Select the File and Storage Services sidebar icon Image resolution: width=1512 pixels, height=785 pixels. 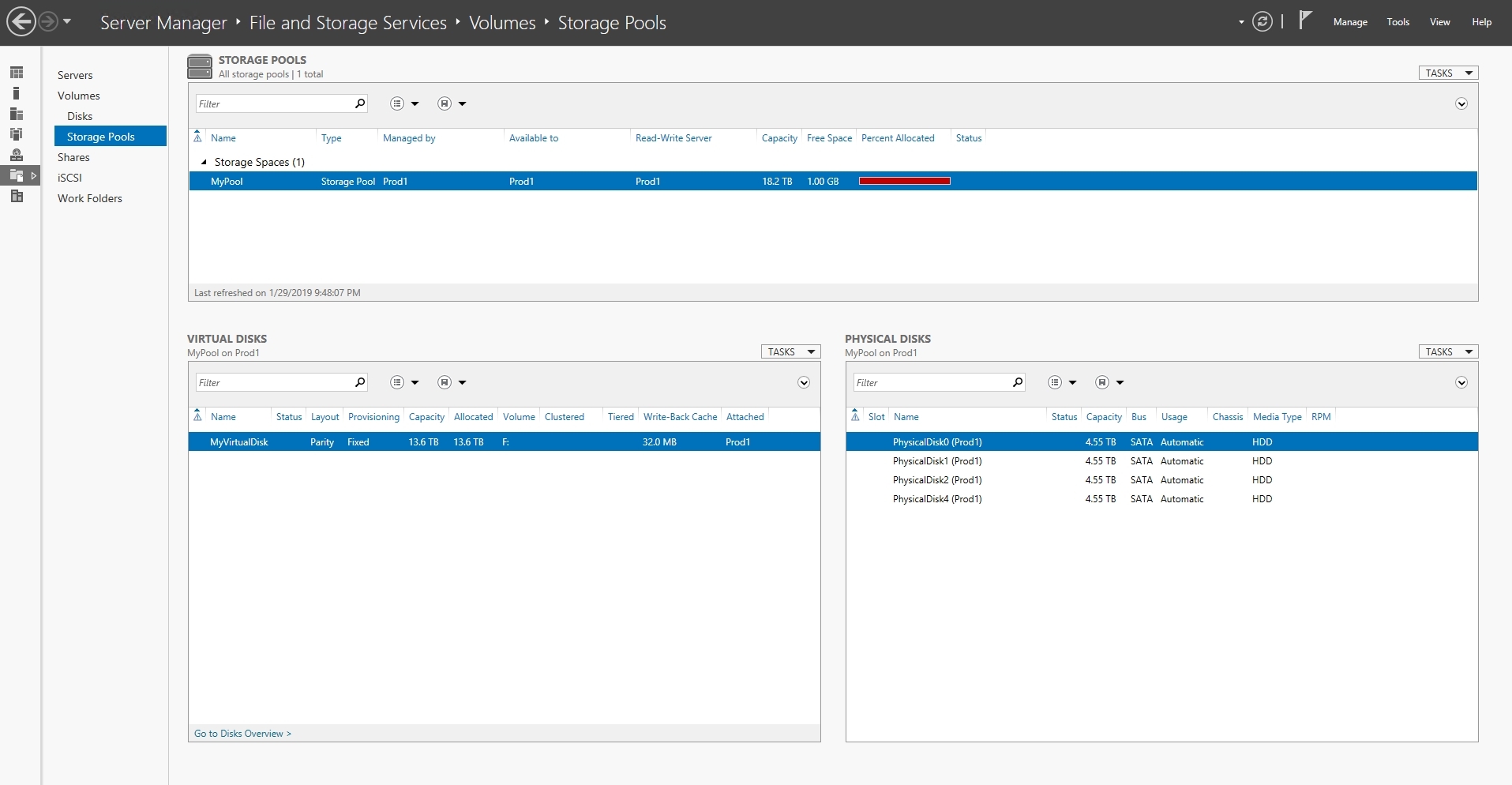17,175
